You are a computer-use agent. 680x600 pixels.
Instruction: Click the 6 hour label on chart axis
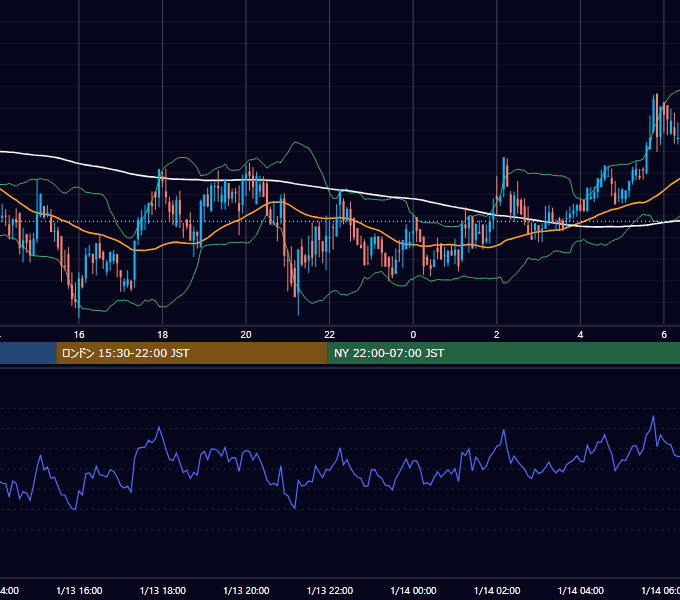(664, 334)
